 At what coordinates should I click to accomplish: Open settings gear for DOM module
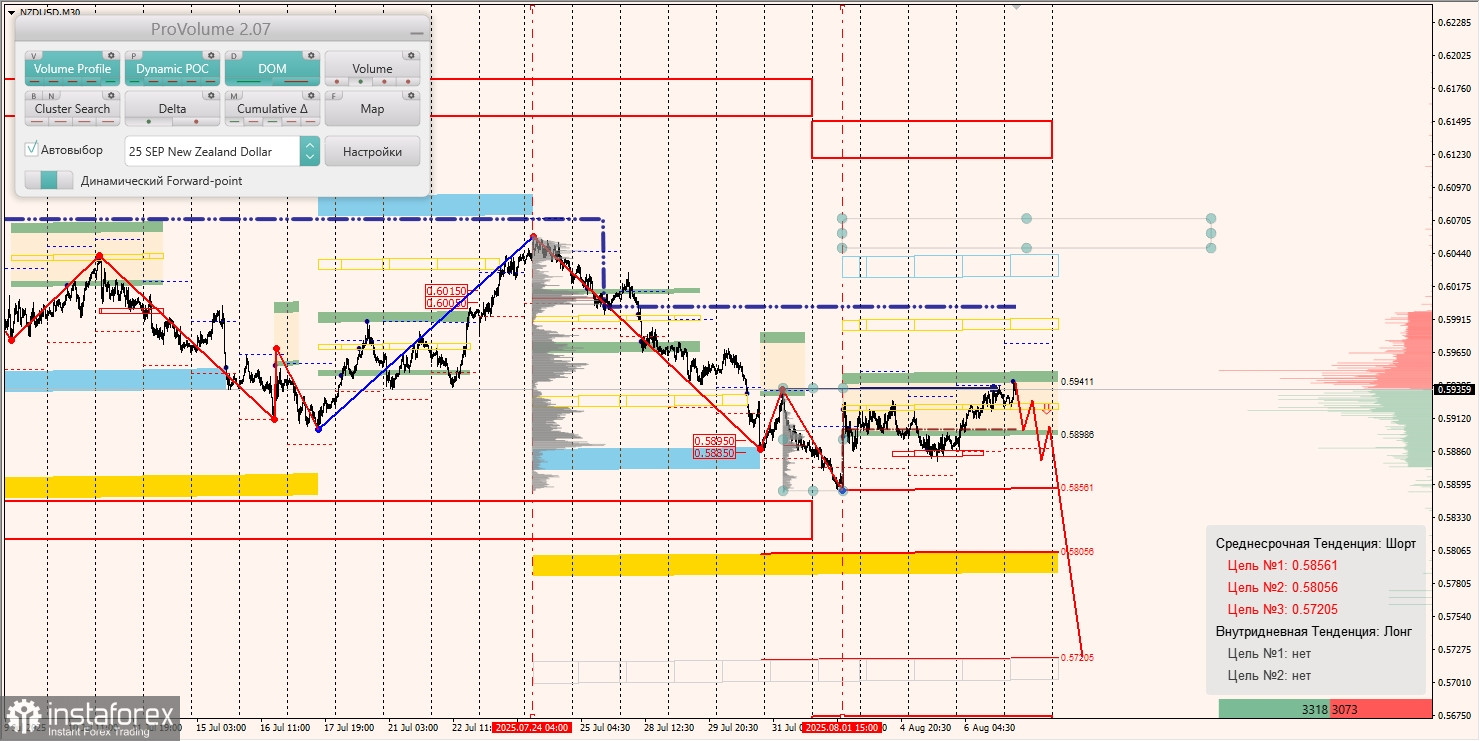pyautogui.click(x=311, y=56)
